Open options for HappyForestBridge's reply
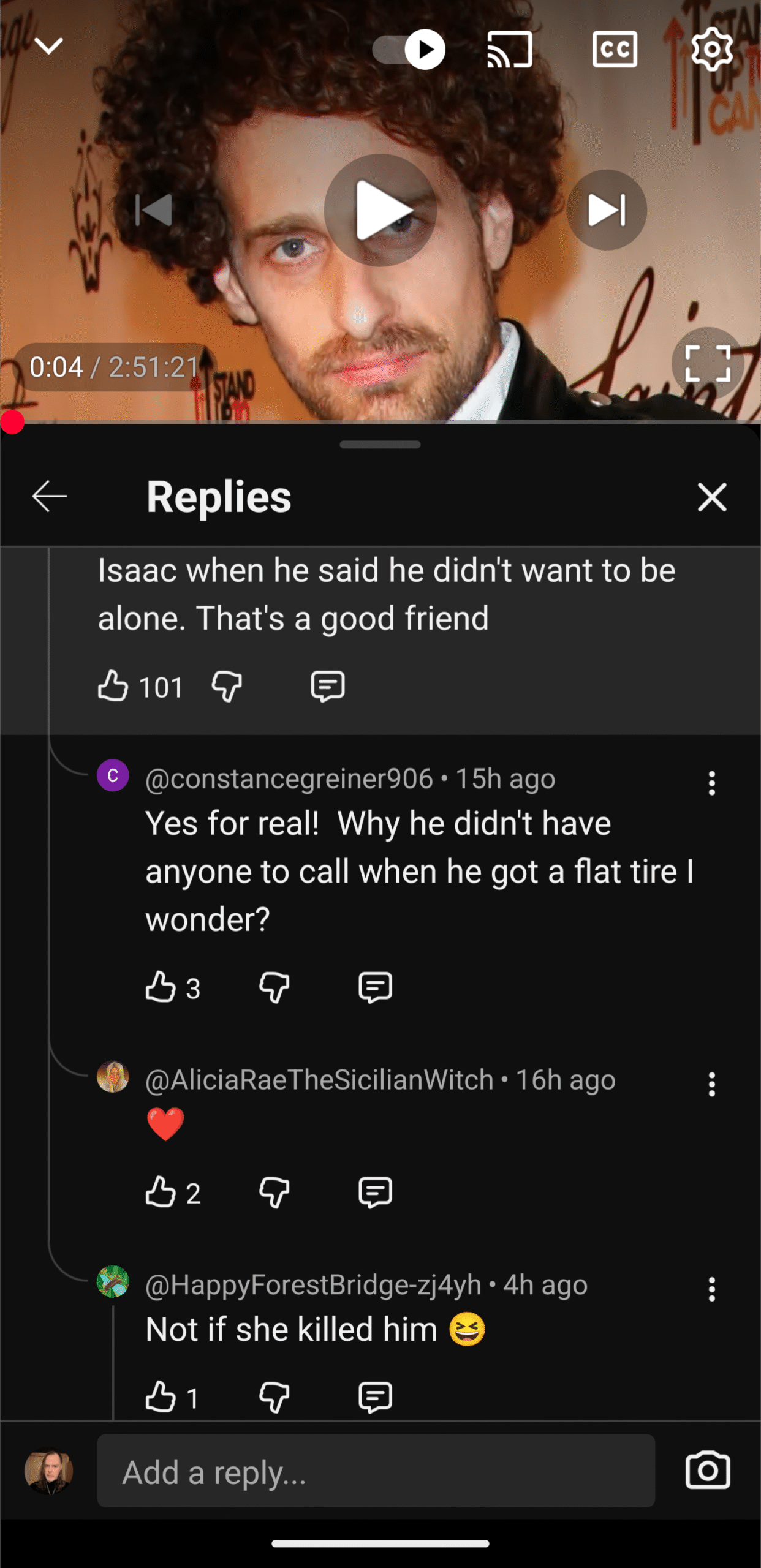 (711, 1289)
